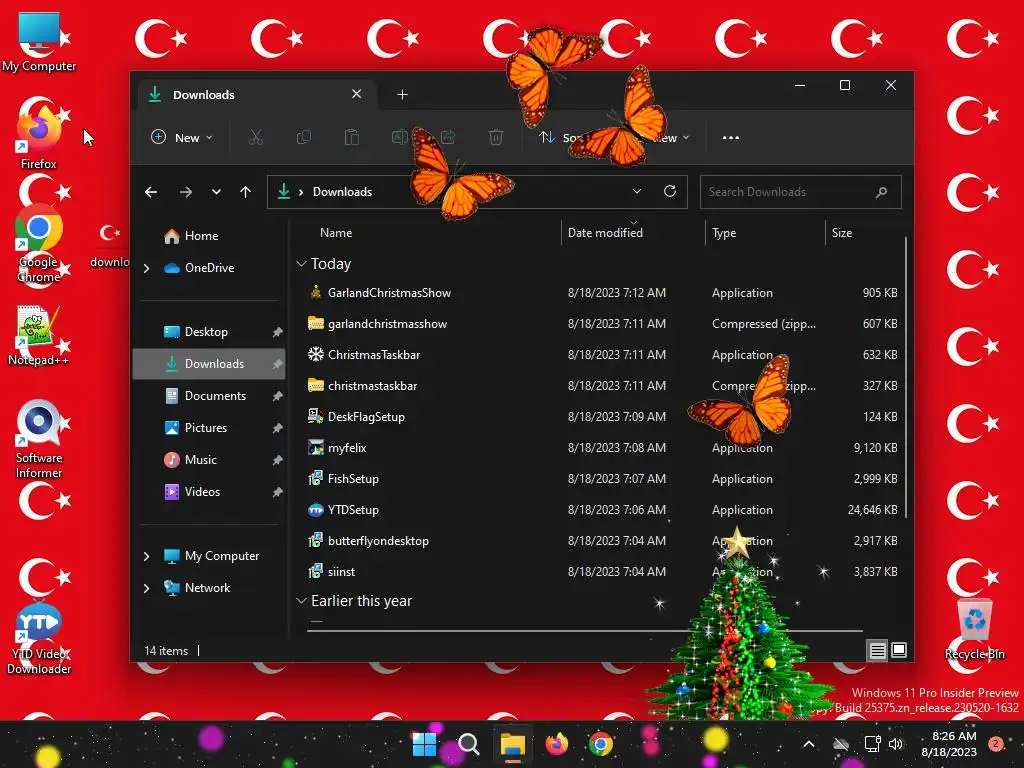Sort by the Type column header
The width and height of the screenshot is (1024, 768).
tap(724, 232)
